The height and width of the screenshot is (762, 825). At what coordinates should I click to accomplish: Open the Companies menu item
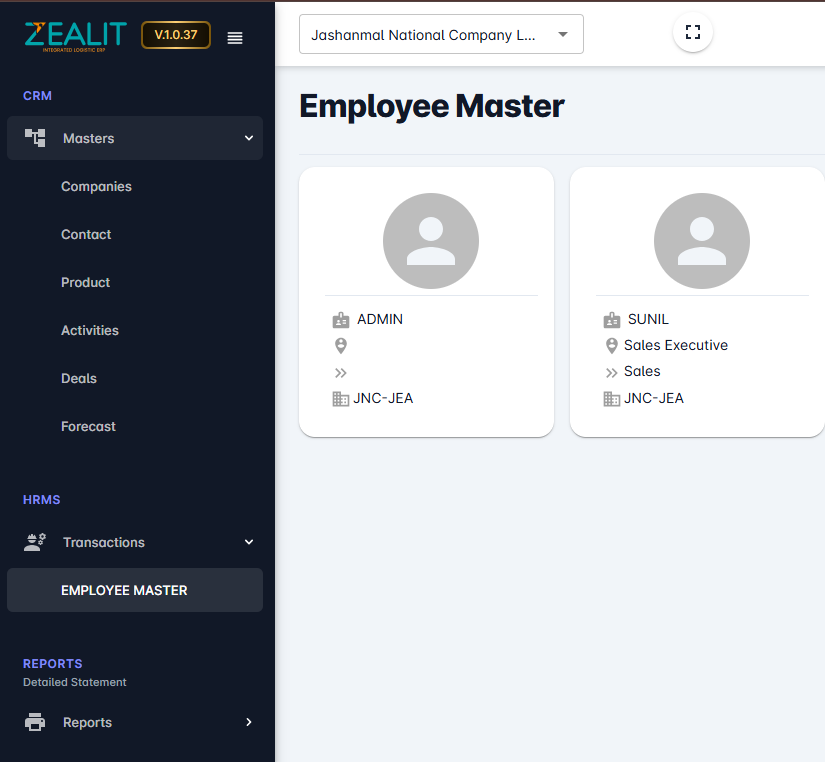click(x=96, y=186)
